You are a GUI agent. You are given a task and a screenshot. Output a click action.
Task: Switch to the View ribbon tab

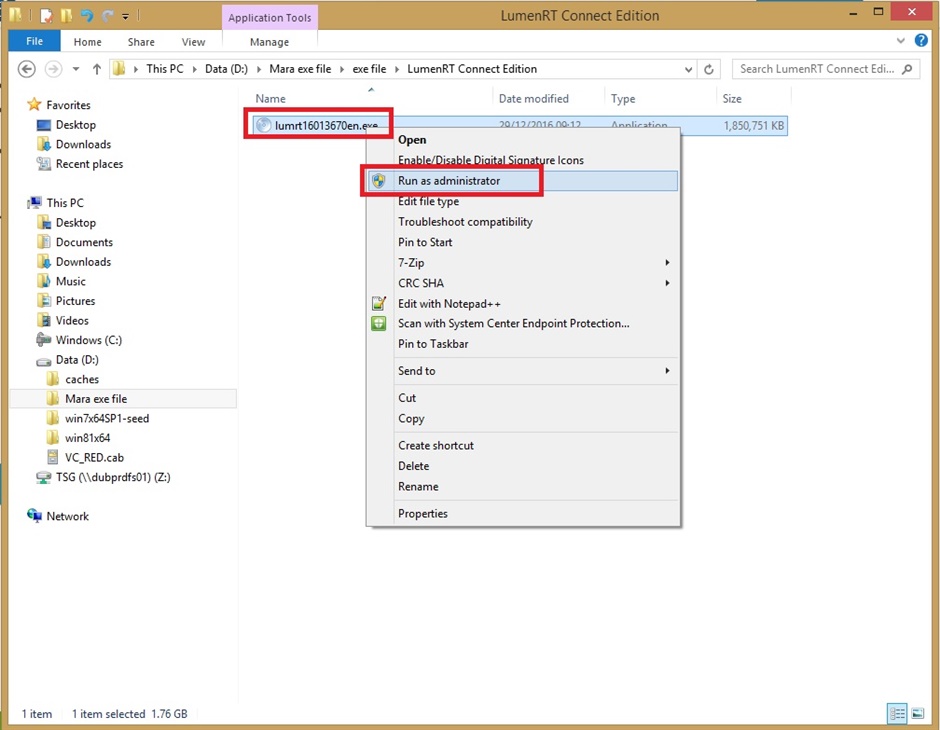[193, 42]
